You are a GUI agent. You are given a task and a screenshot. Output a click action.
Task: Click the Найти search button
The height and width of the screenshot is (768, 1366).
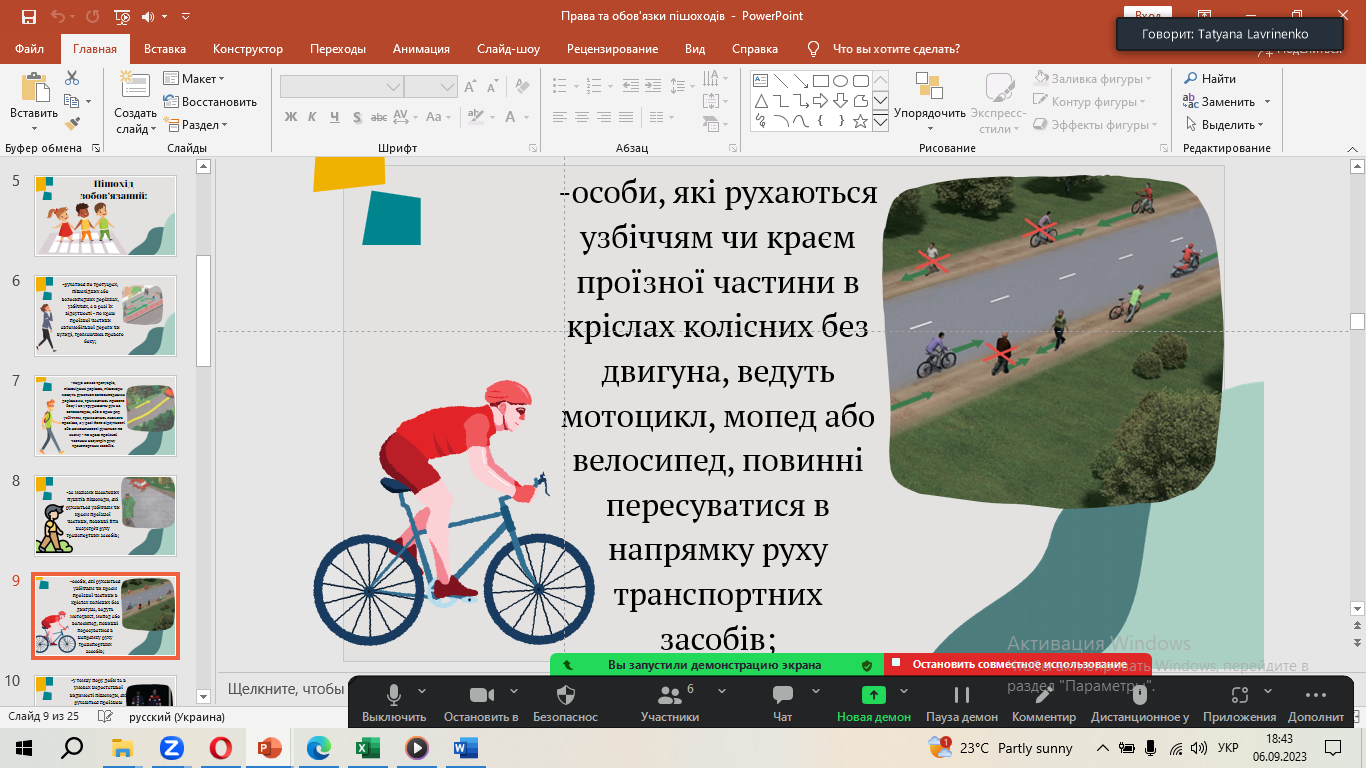pos(1210,78)
